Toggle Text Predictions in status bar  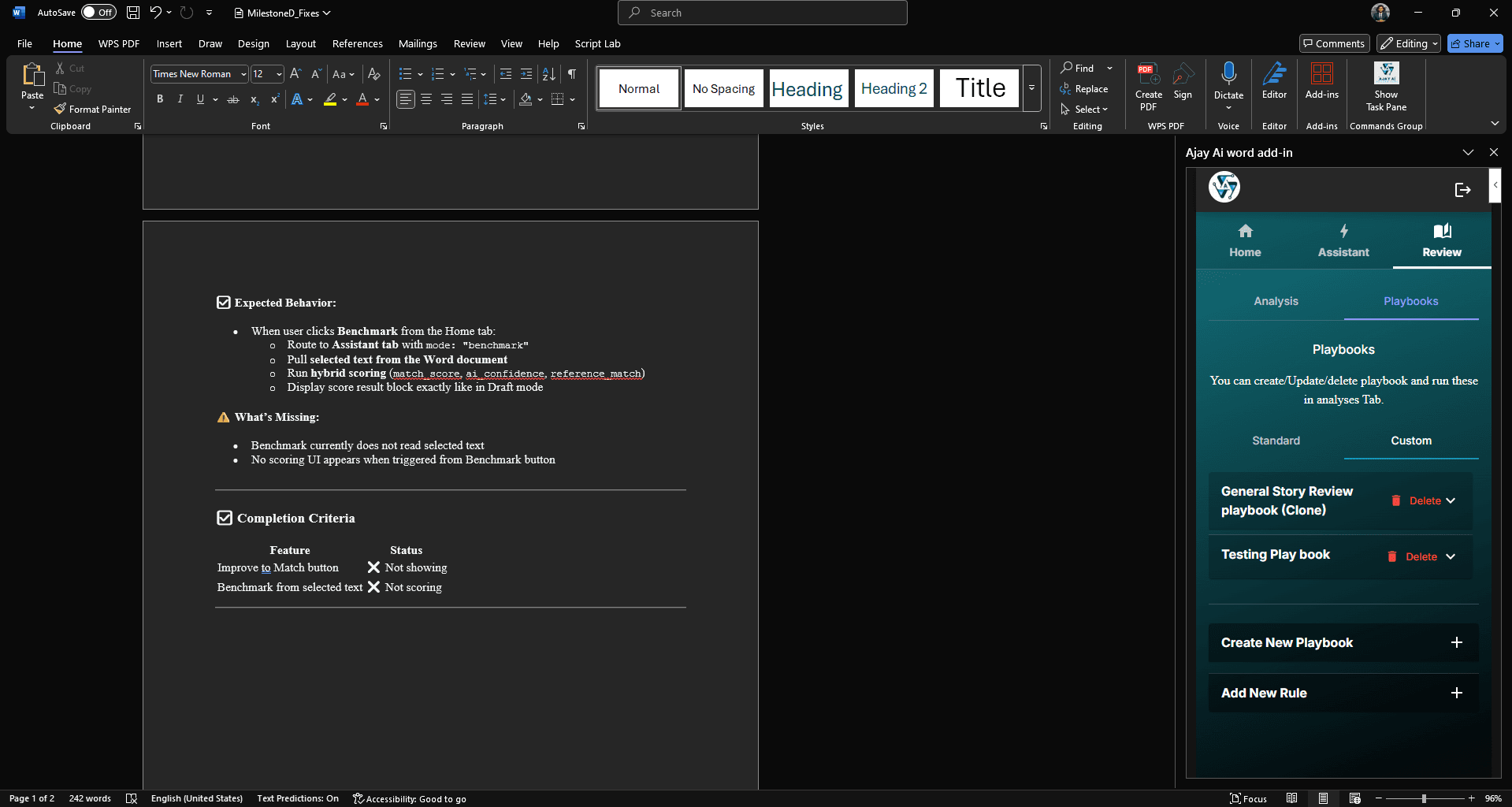(x=298, y=798)
